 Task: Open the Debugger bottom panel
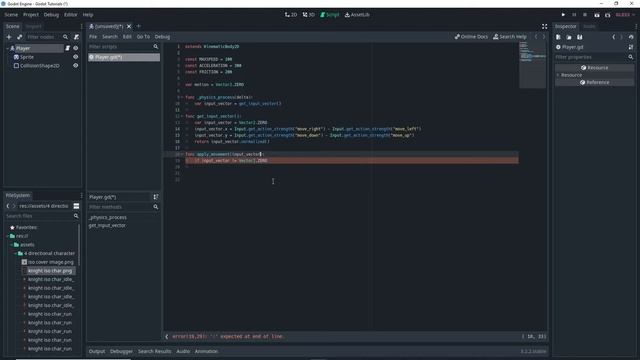pyautogui.click(x=121, y=351)
